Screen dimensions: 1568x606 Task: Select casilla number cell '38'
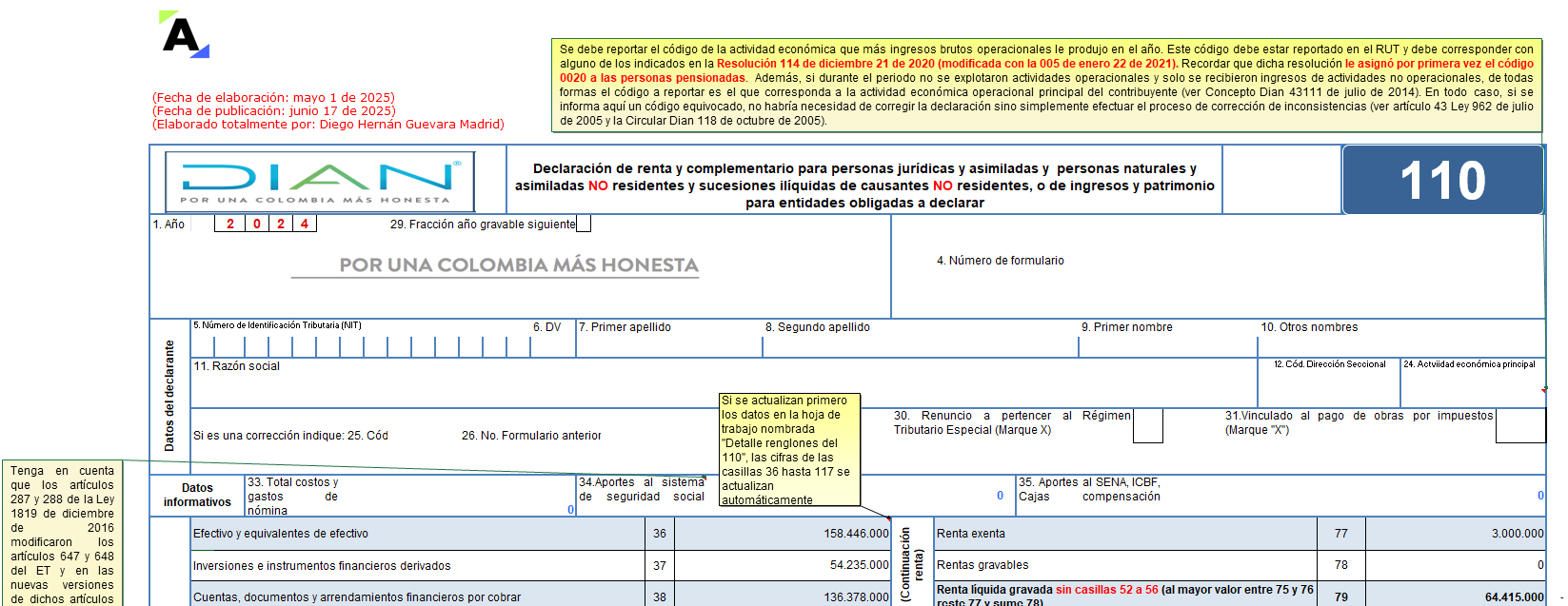pos(660,596)
